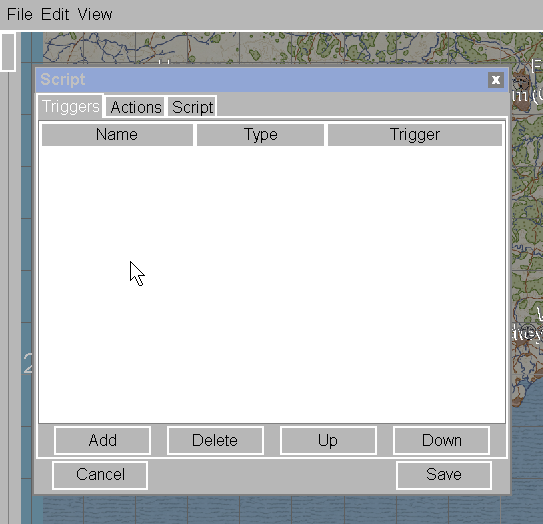This screenshot has height=524, width=543.
Task: Switch to the Script tab
Action: 192,107
